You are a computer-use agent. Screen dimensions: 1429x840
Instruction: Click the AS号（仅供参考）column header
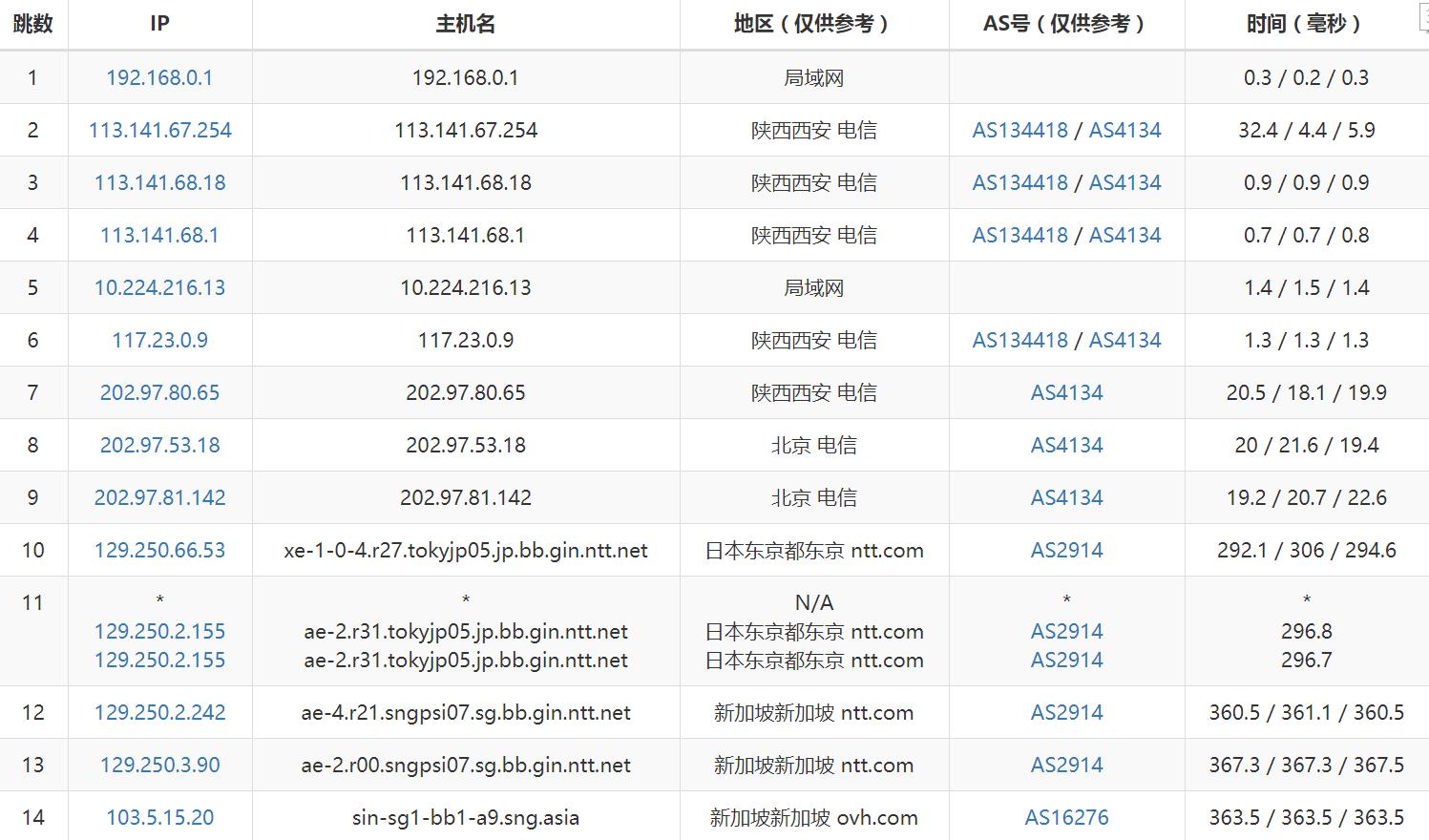coord(1066,24)
